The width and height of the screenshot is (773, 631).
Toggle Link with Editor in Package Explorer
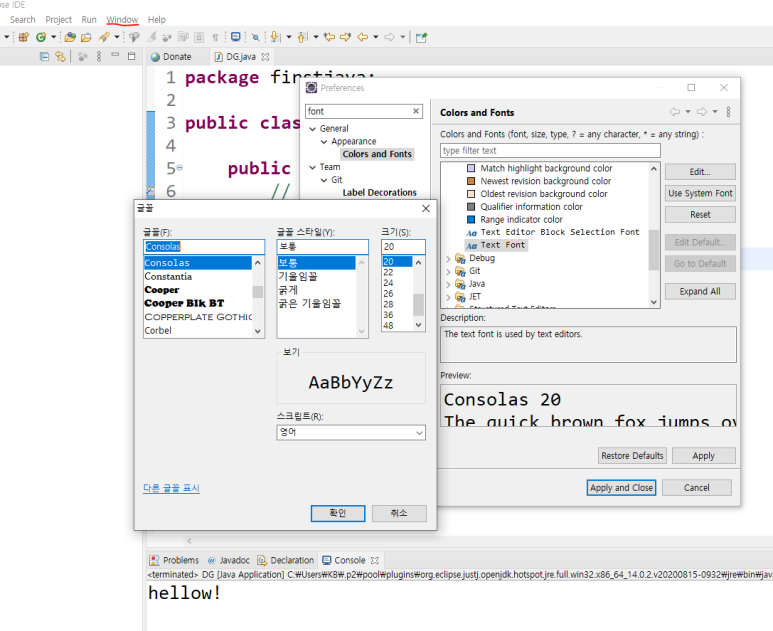tap(60, 56)
